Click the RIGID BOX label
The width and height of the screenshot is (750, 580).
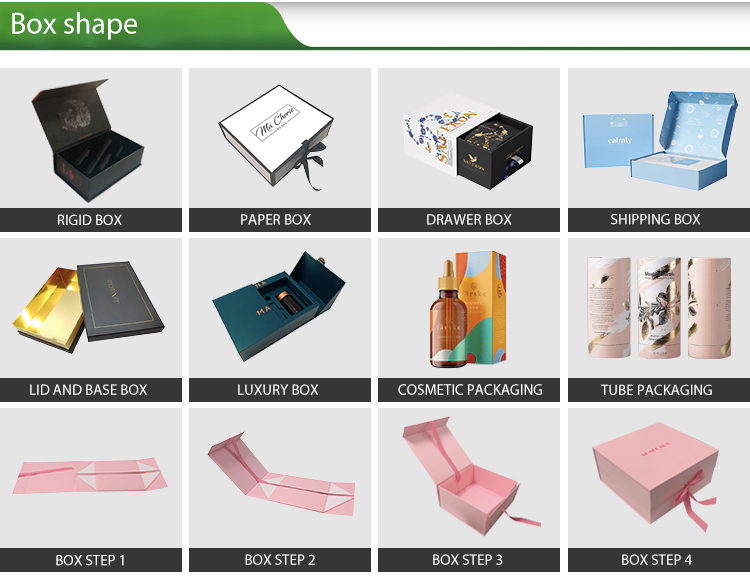point(89,220)
